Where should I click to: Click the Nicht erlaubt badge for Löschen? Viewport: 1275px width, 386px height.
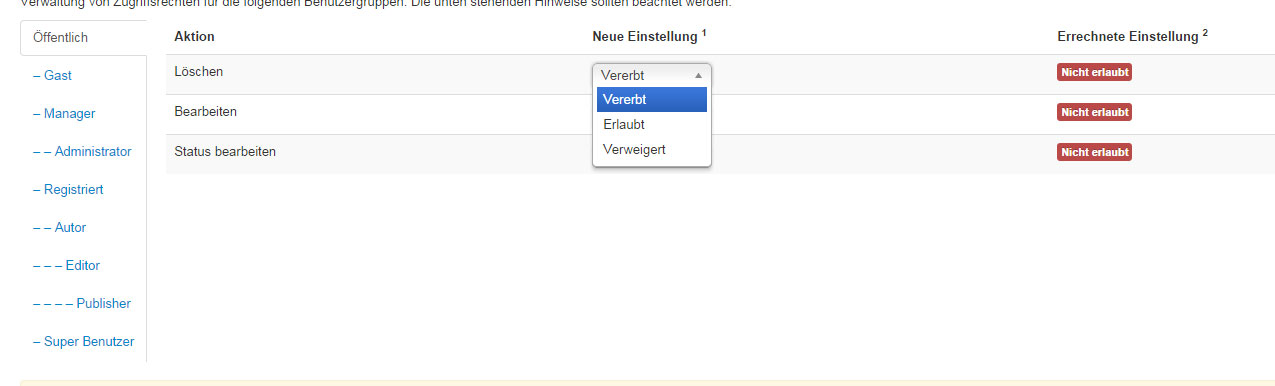(1094, 73)
